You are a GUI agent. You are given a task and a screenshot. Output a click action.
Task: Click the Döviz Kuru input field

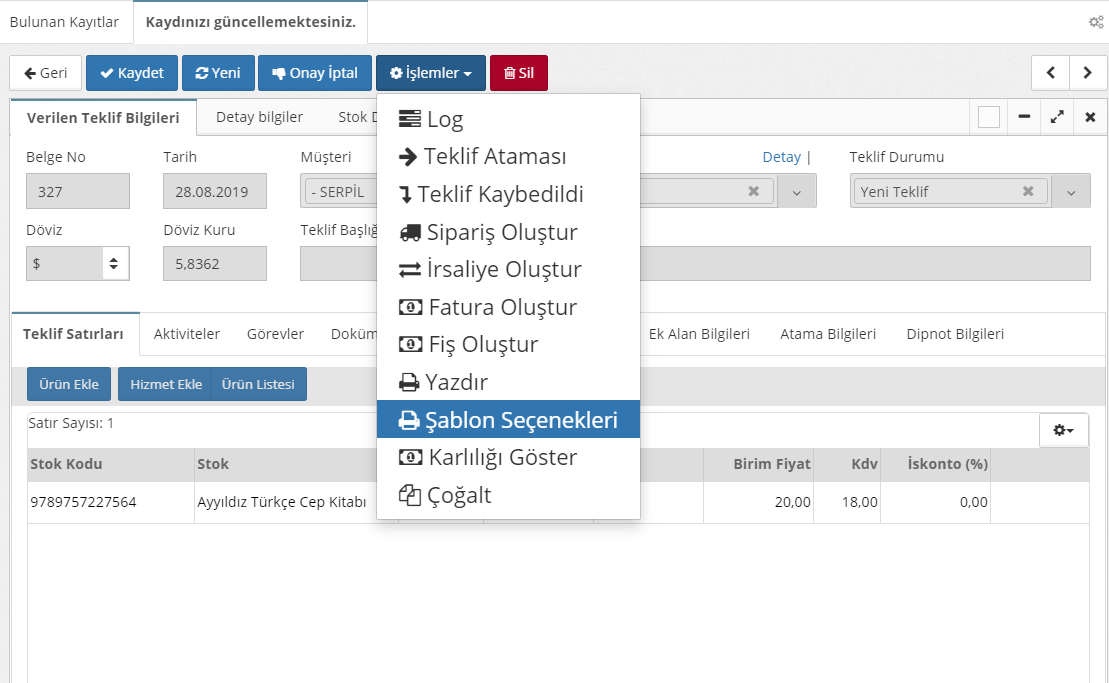[x=214, y=264]
